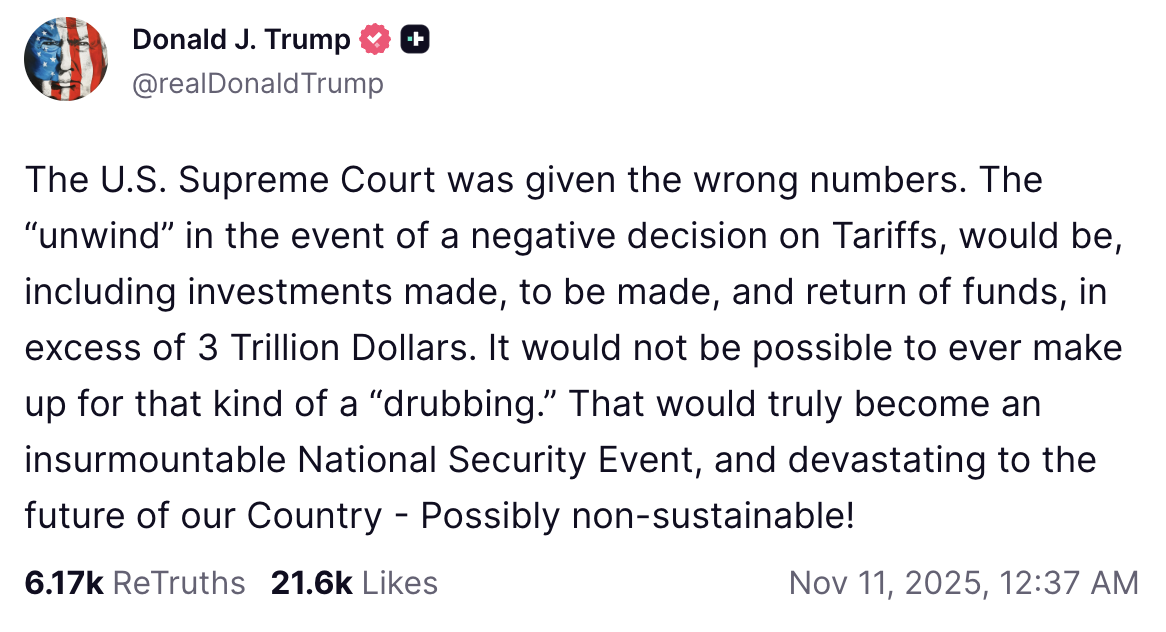Open the Nov 11, 2025 timestamp
Screen dimensions: 1166x632
pyautogui.click(x=963, y=583)
